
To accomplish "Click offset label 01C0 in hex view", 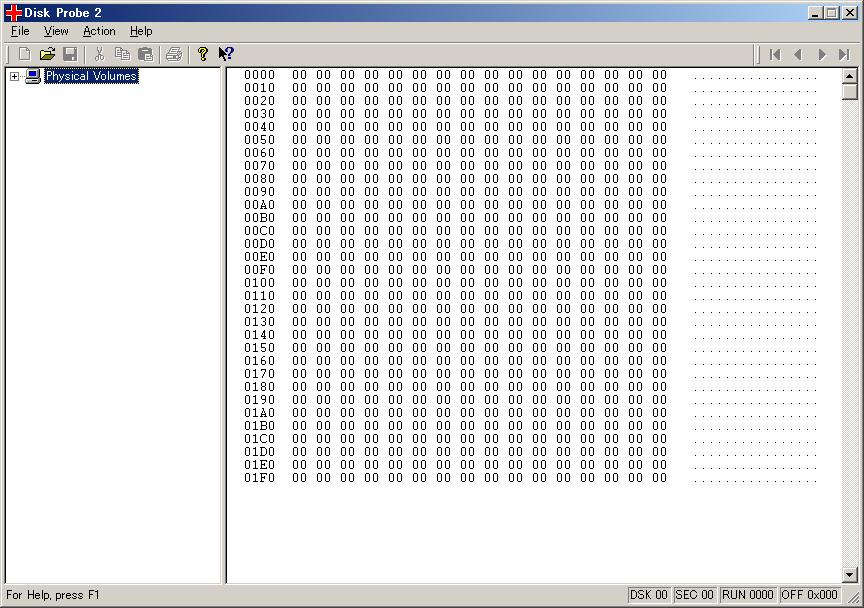I will (x=260, y=439).
